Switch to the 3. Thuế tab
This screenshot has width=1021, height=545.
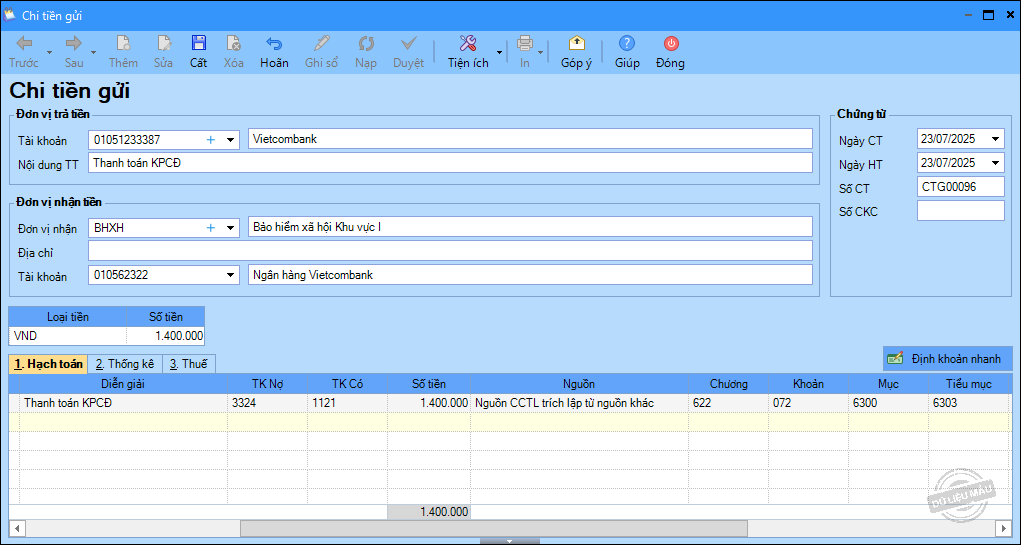[x=188, y=364]
